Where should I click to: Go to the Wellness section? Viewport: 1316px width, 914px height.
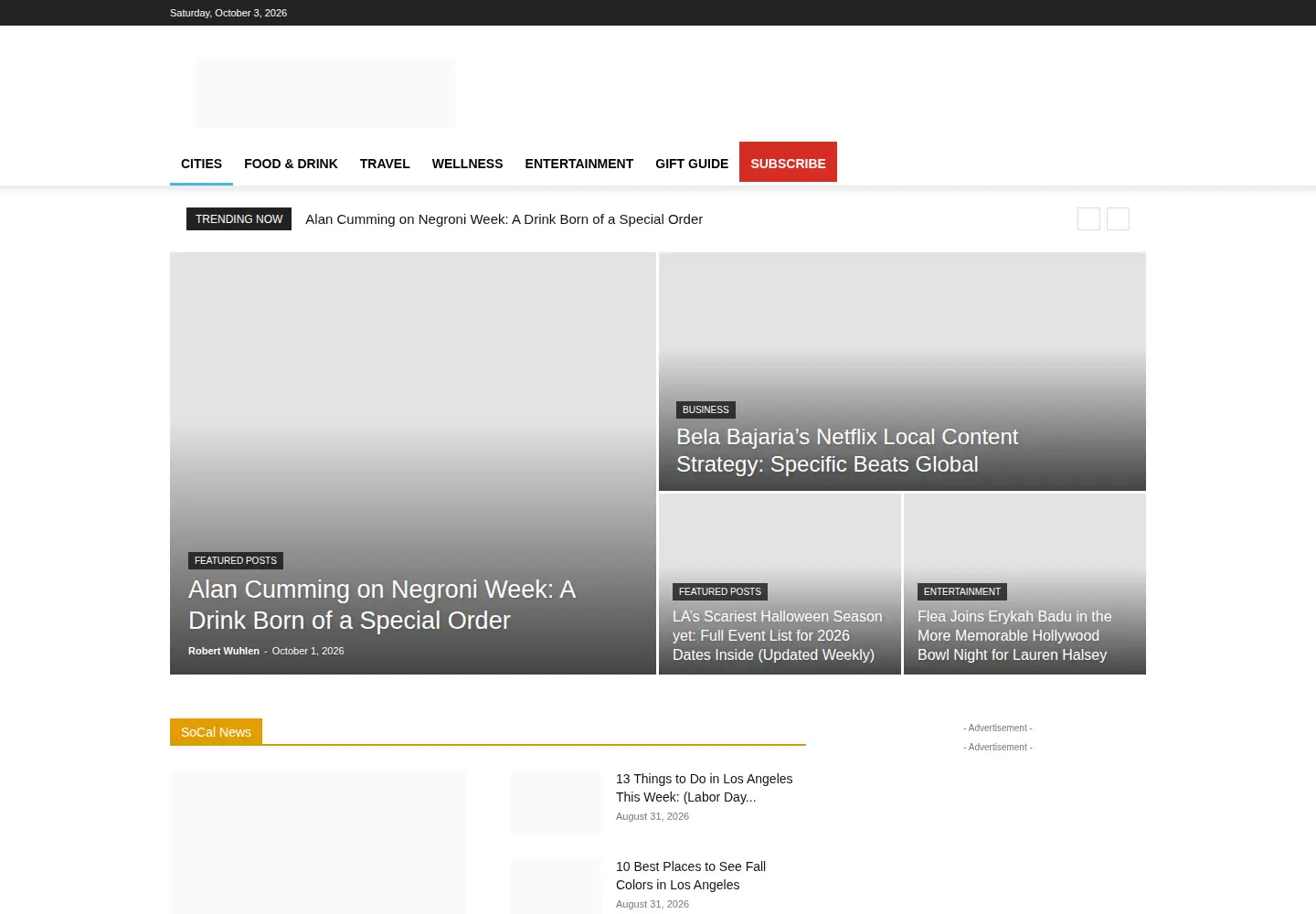[467, 164]
